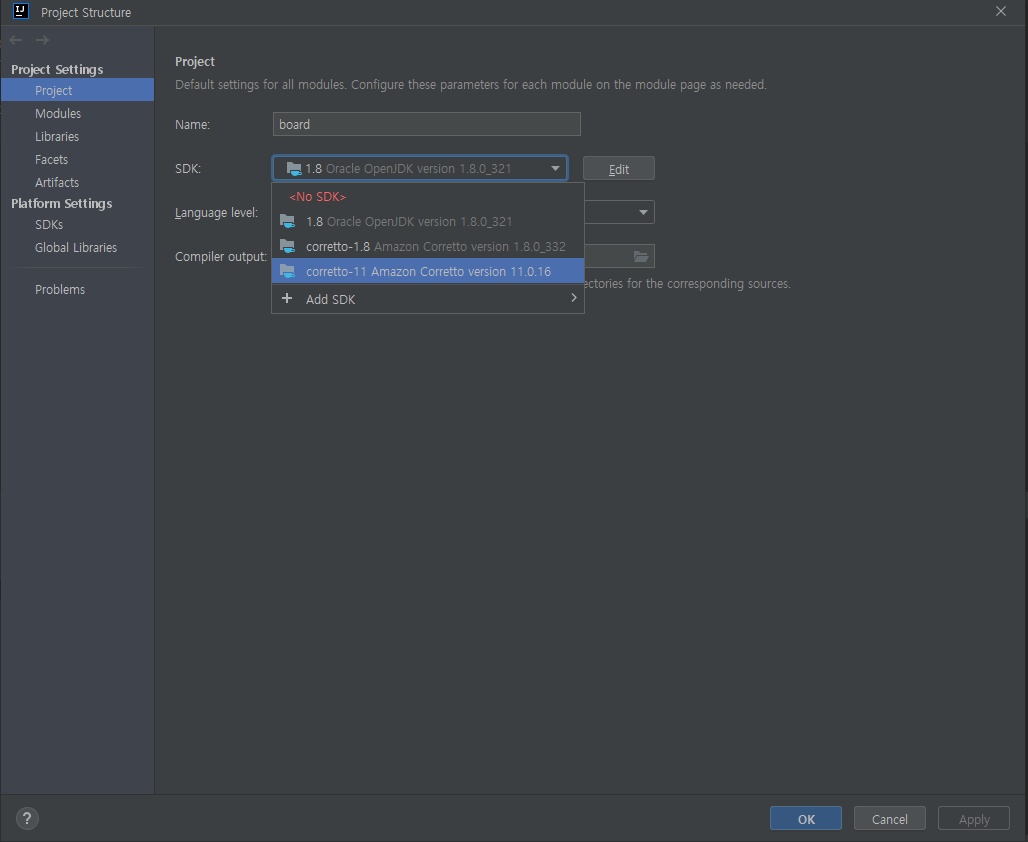Open Global Libraries settings
Image resolution: width=1028 pixels, height=842 pixels.
(77, 247)
